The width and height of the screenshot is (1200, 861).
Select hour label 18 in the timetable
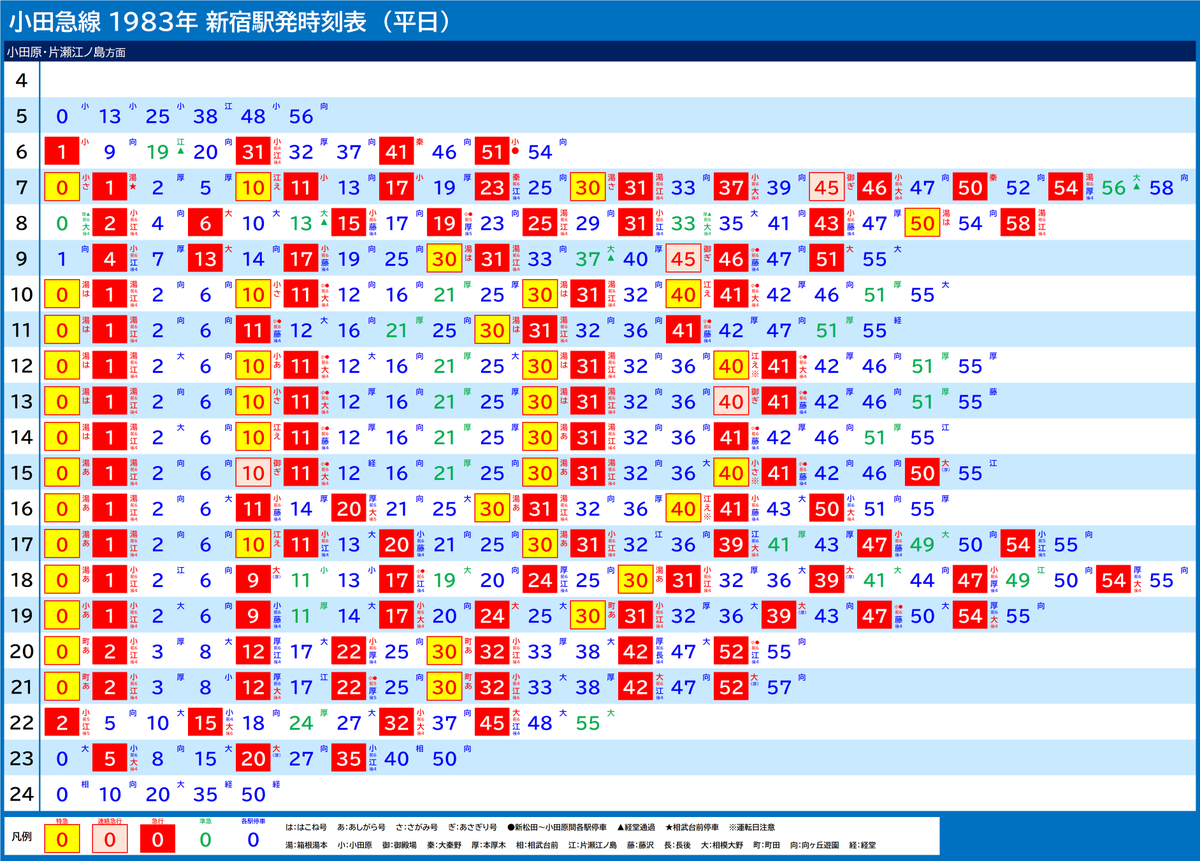(21, 580)
